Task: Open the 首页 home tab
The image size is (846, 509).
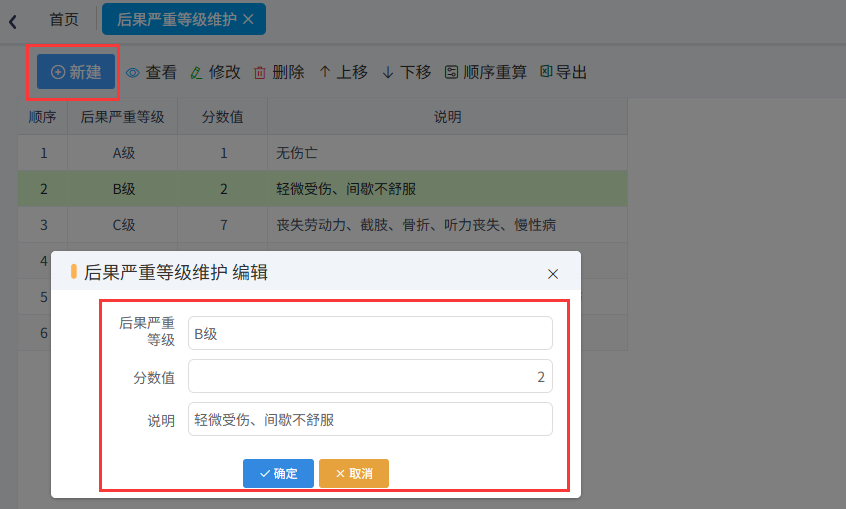Action: [64, 19]
